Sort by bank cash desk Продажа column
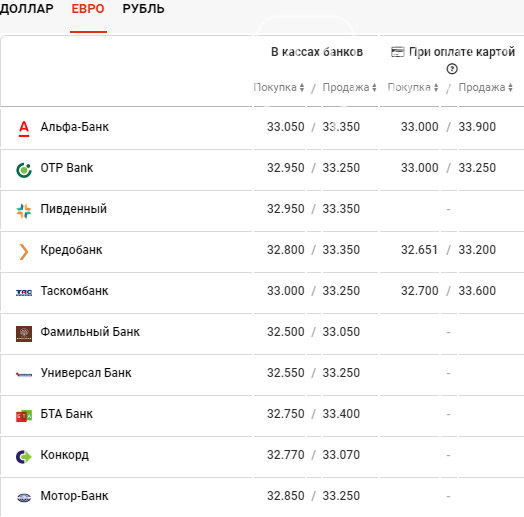Image resolution: width=524 pixels, height=517 pixels. tap(349, 88)
